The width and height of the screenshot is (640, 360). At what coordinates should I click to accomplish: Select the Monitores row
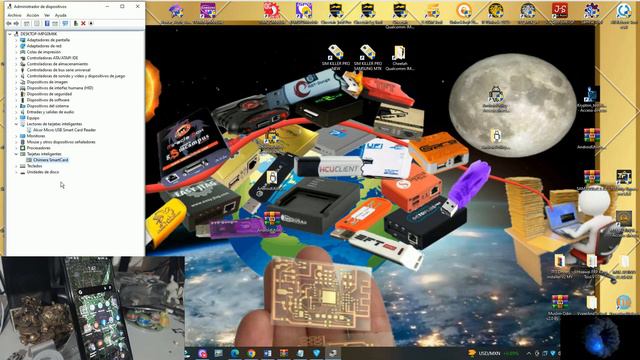pos(32,136)
